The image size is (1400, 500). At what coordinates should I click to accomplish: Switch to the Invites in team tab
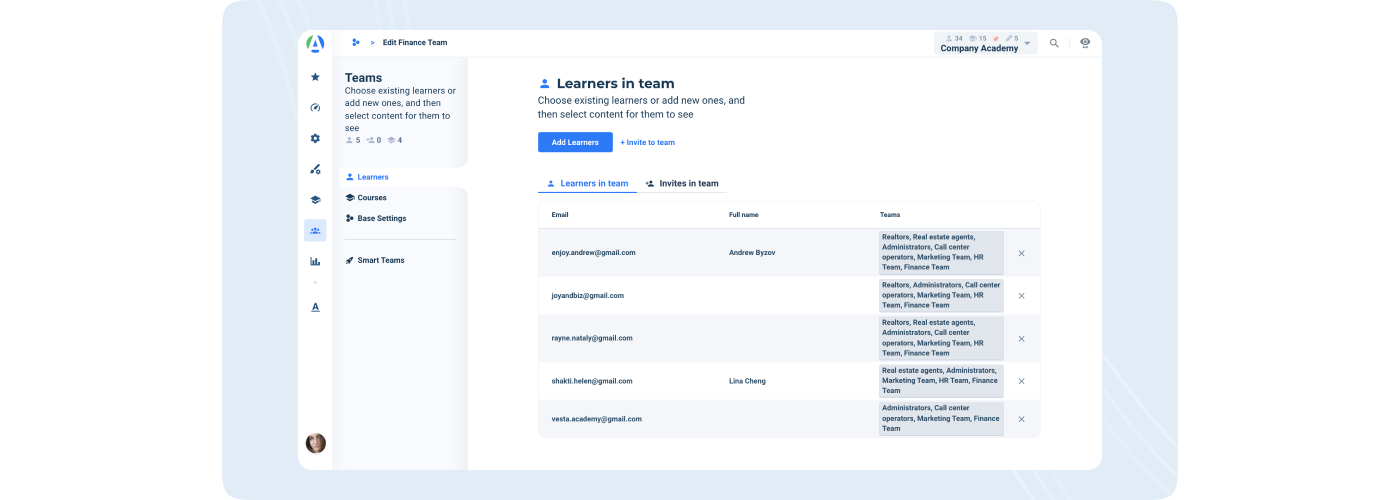682,184
